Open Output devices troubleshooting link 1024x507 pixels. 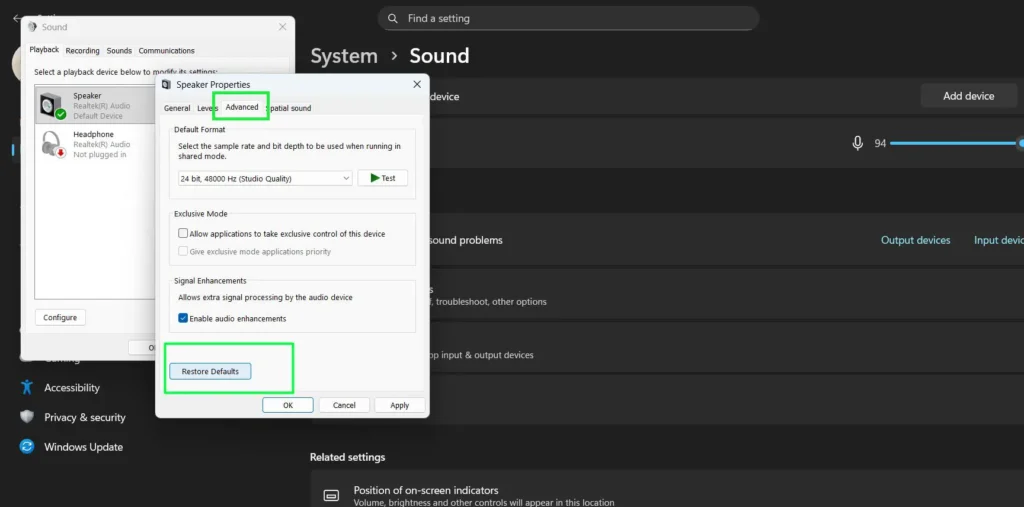coord(916,240)
